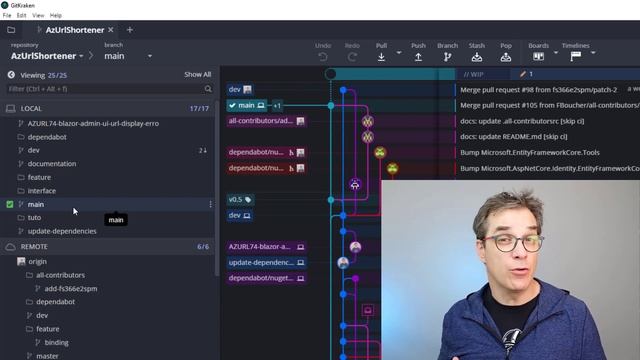Select the update-dependencies branch
Screen dimensions: 640x360
pyautogui.click(x=62, y=231)
